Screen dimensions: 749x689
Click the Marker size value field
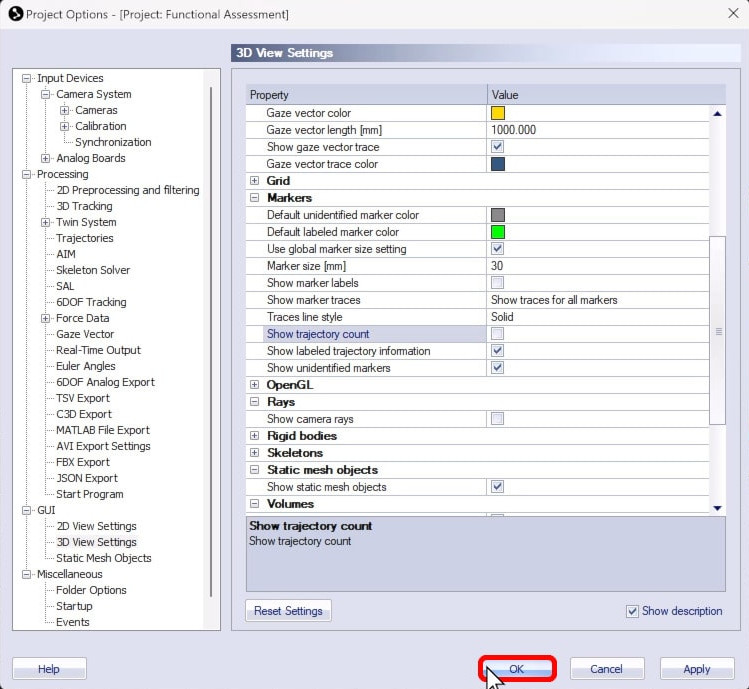[x=598, y=266]
